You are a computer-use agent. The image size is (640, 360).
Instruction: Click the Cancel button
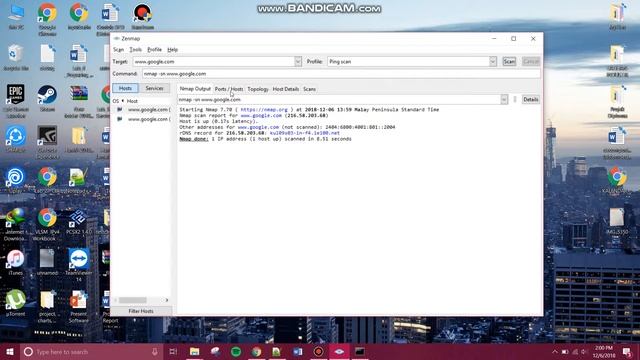point(531,62)
